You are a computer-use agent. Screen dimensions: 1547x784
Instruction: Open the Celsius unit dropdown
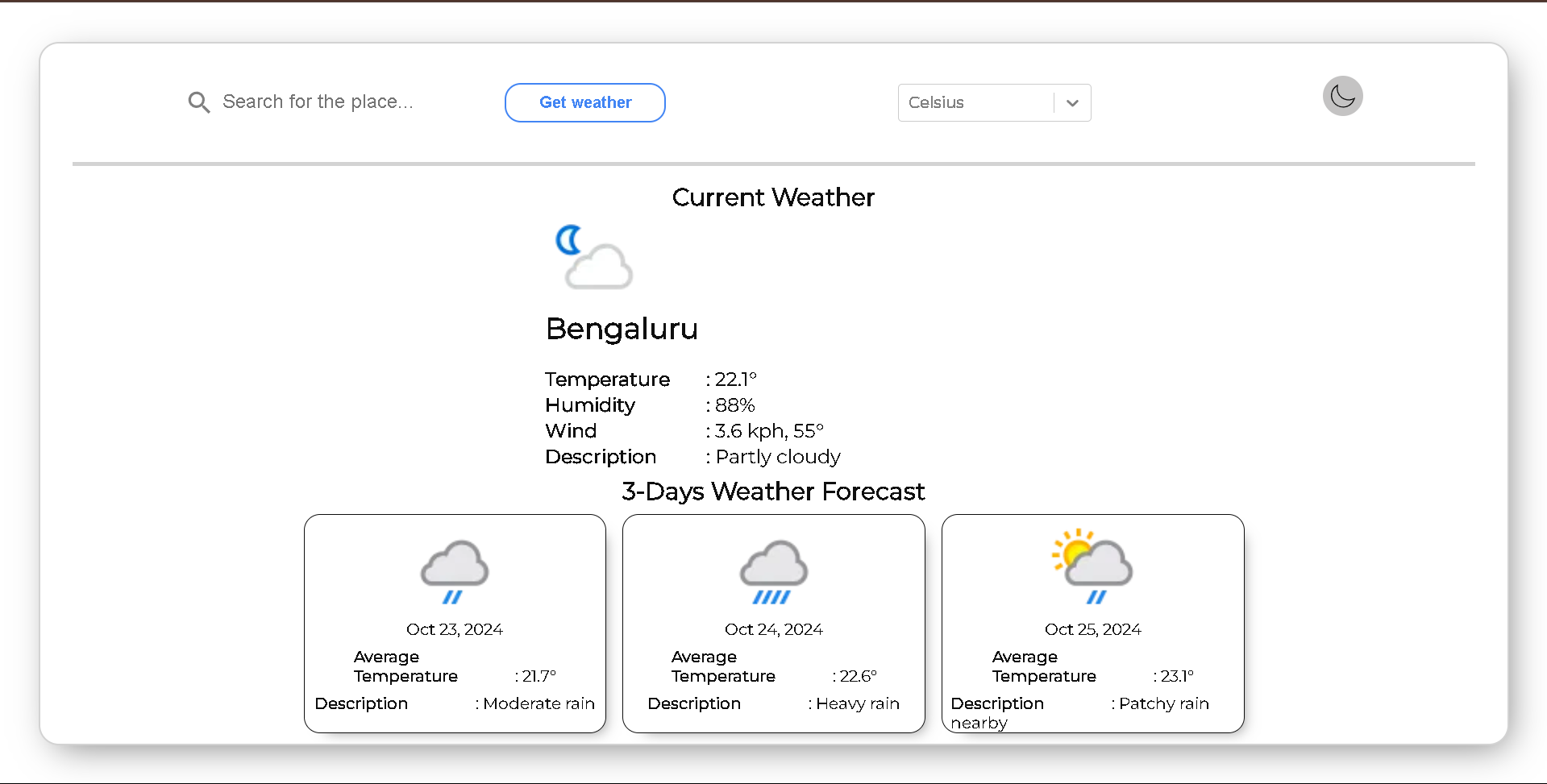[x=994, y=102]
